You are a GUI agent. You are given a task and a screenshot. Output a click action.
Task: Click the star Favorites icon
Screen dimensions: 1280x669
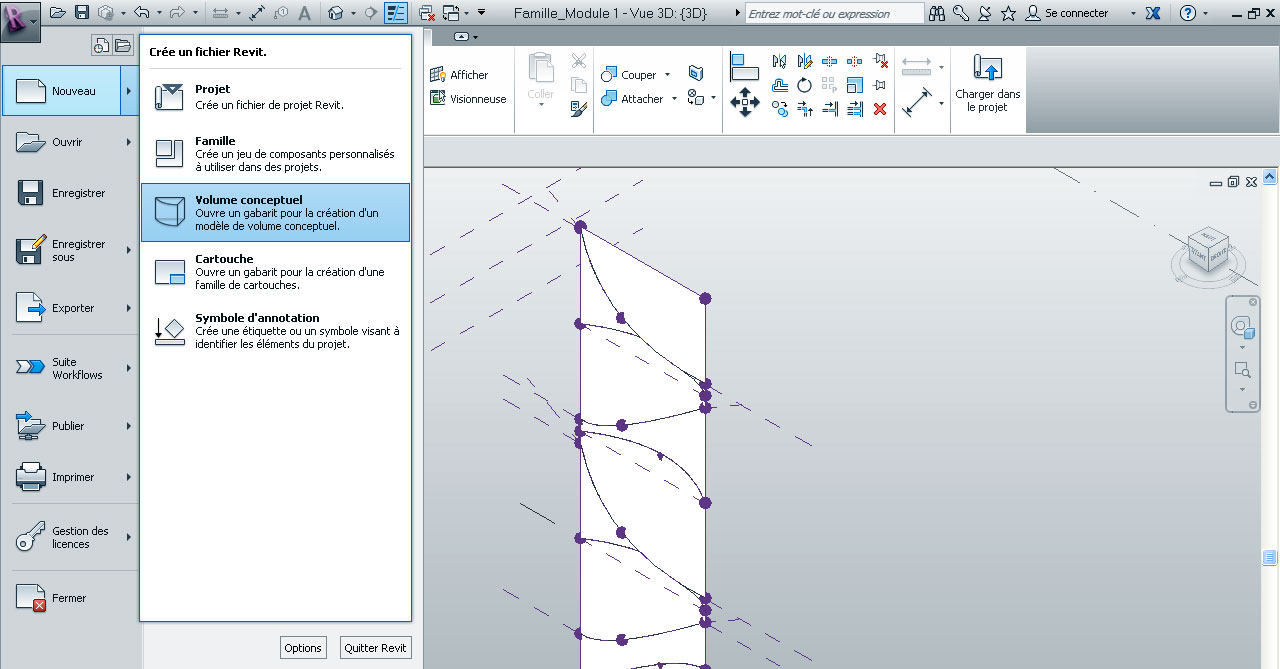click(1008, 13)
